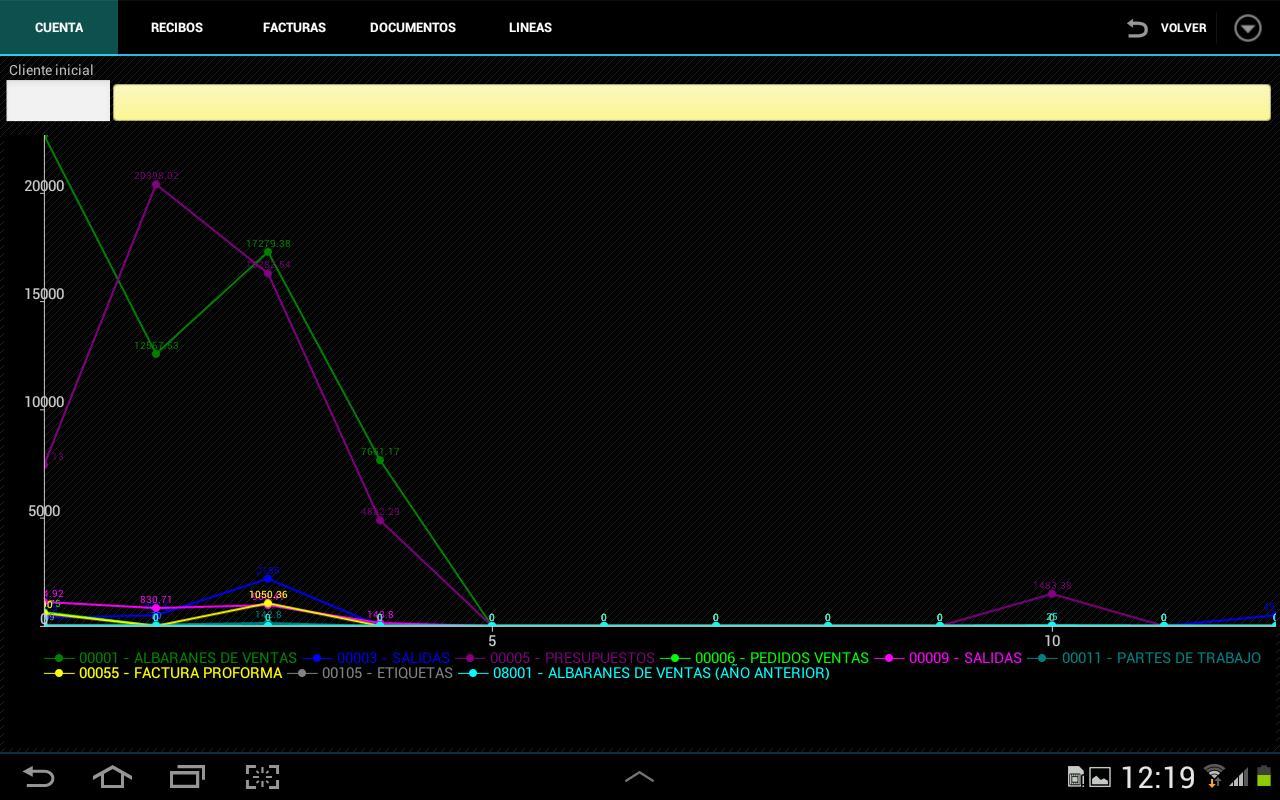Image resolution: width=1280 pixels, height=800 pixels.
Task: Go to the LINEAS tab
Action: (530, 27)
